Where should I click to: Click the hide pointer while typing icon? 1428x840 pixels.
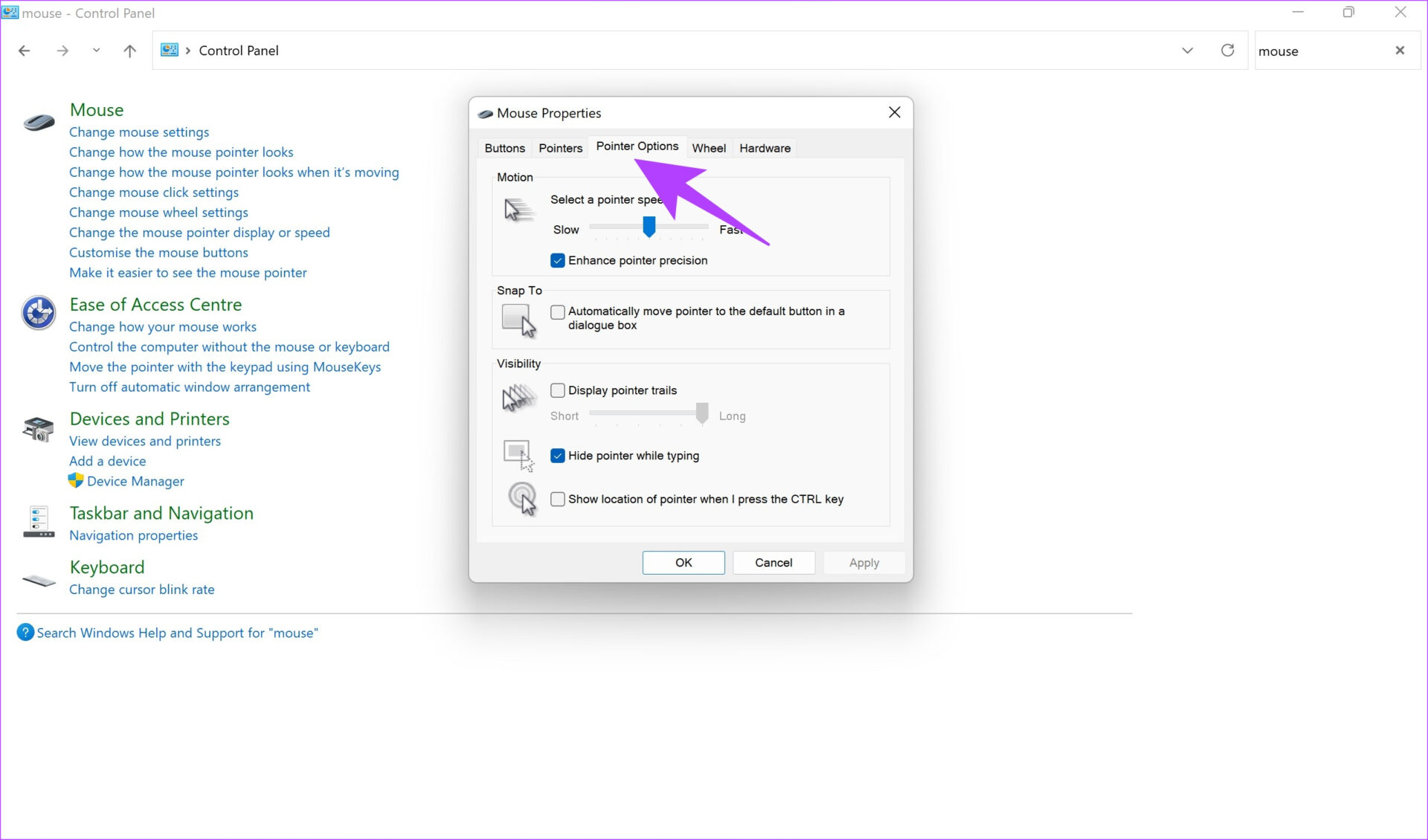(x=519, y=455)
